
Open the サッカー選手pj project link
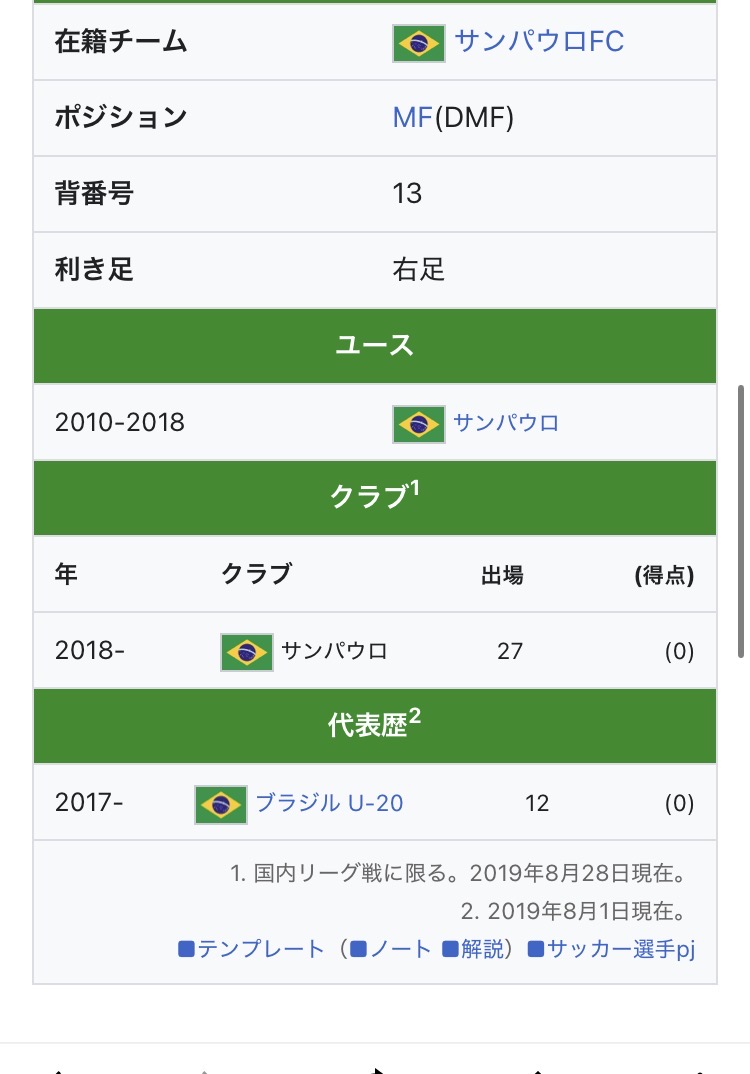[621, 949]
